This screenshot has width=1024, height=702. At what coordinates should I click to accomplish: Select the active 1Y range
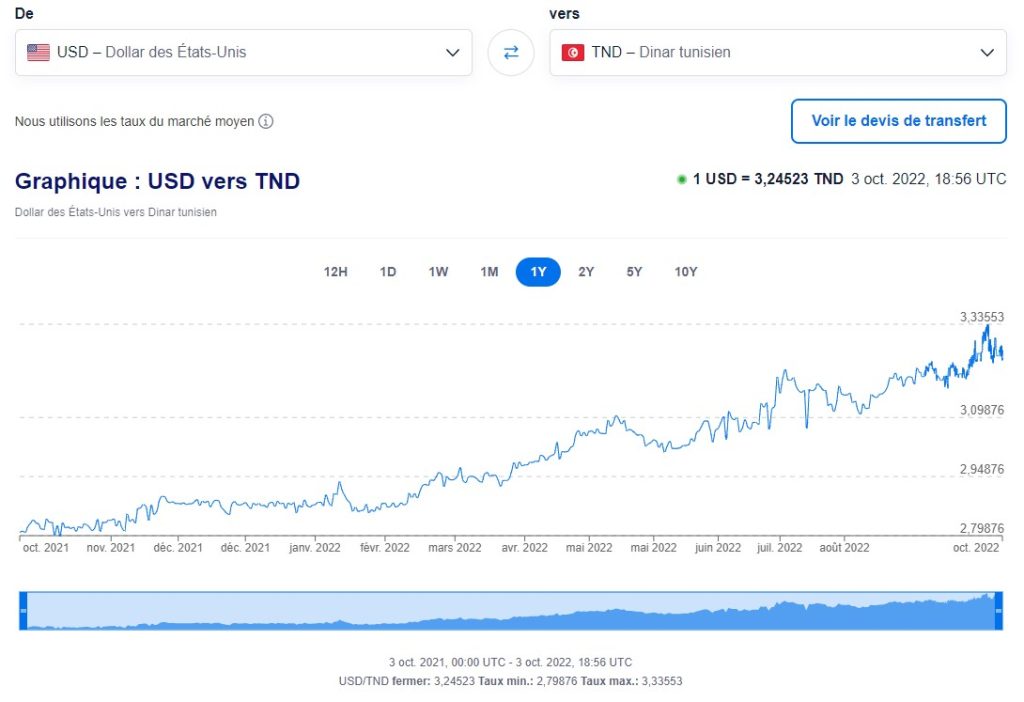[538, 272]
